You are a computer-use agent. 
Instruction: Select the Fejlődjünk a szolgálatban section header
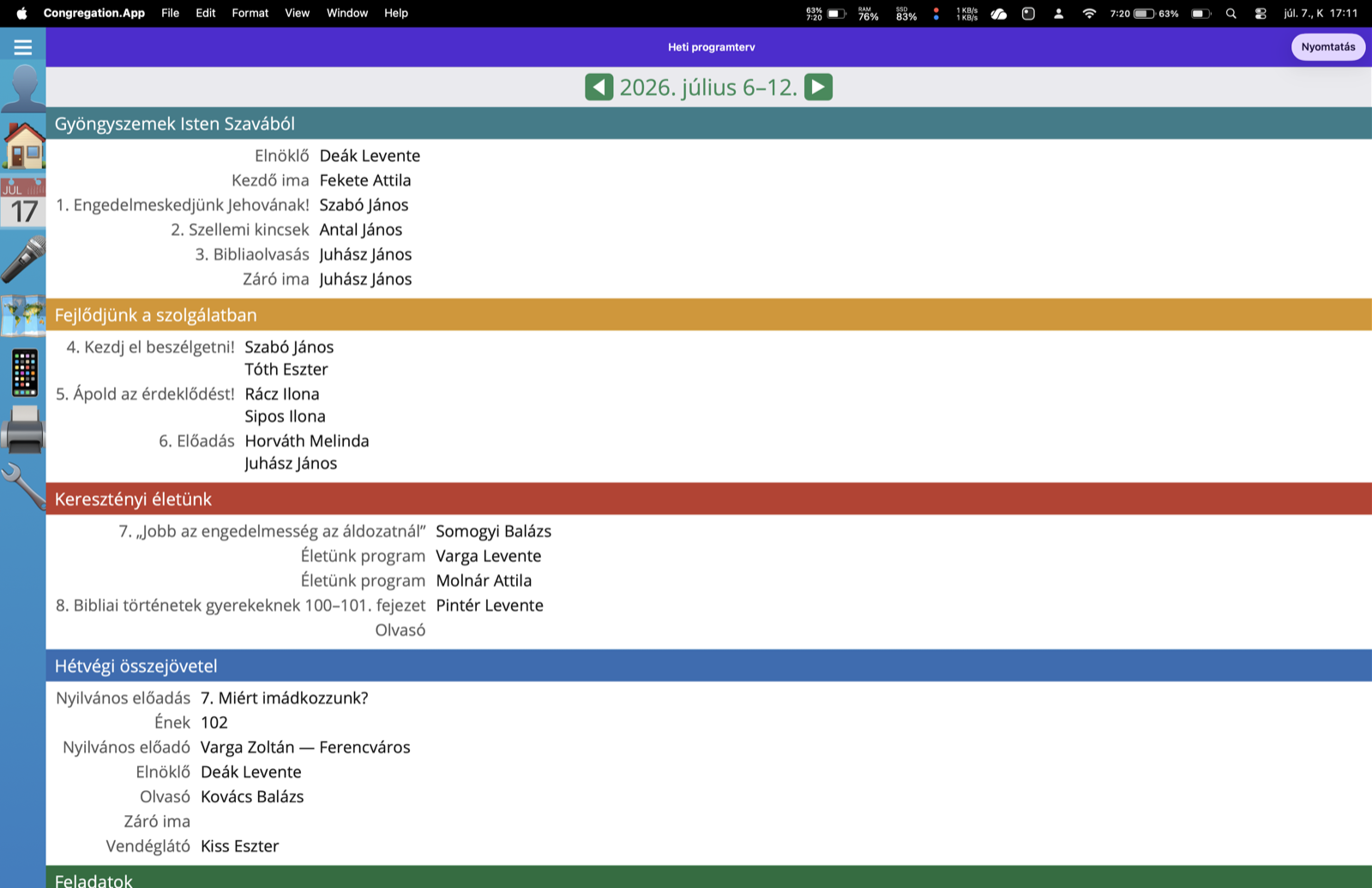(709, 315)
